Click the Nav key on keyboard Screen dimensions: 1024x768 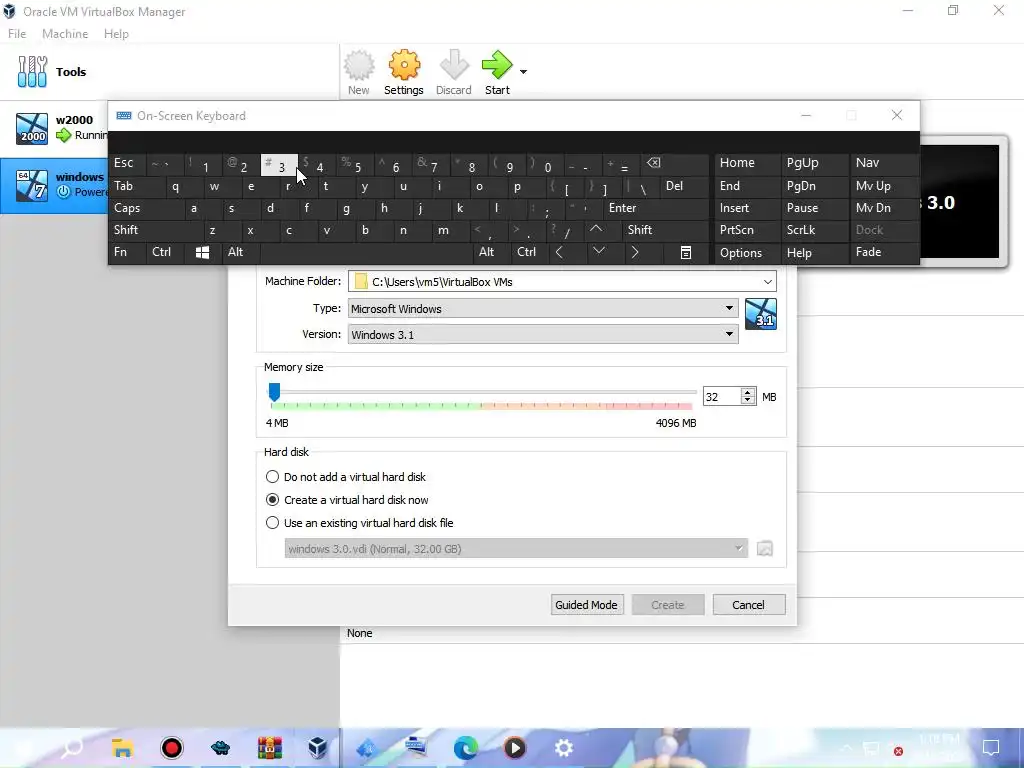(884, 163)
